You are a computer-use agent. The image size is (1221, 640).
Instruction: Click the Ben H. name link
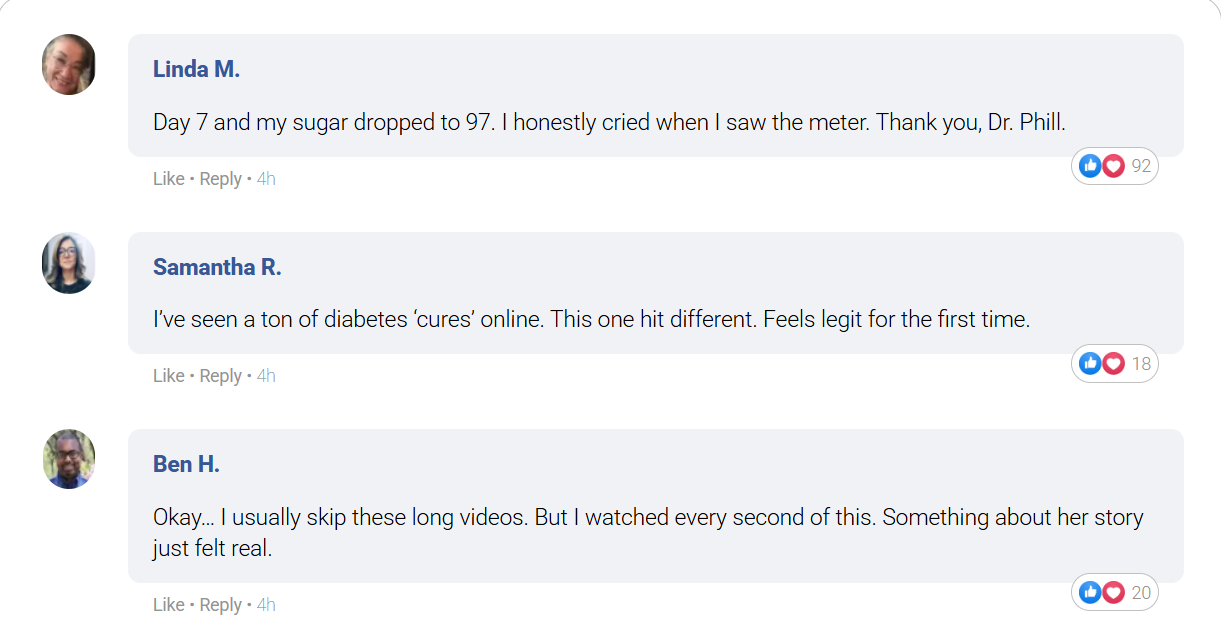pos(186,464)
